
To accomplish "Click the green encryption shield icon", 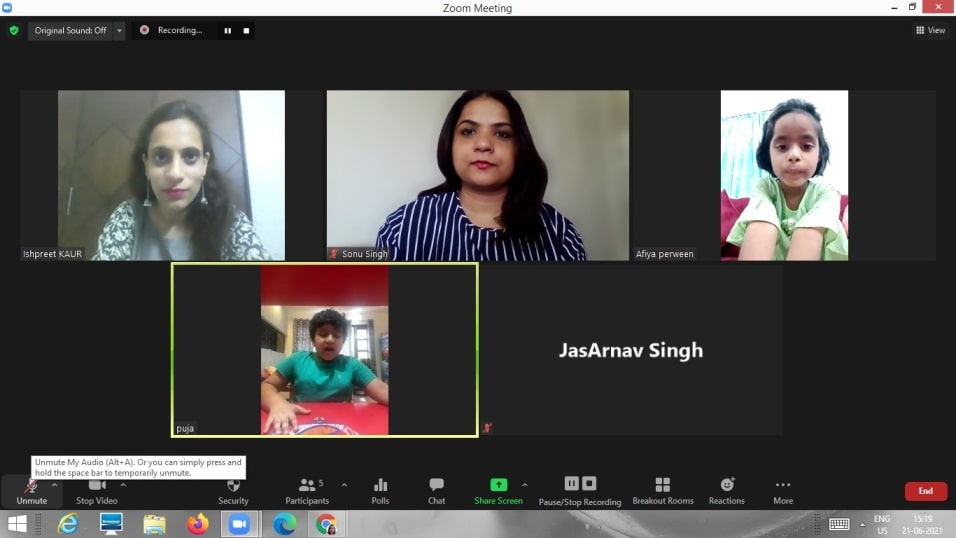I will point(14,31).
